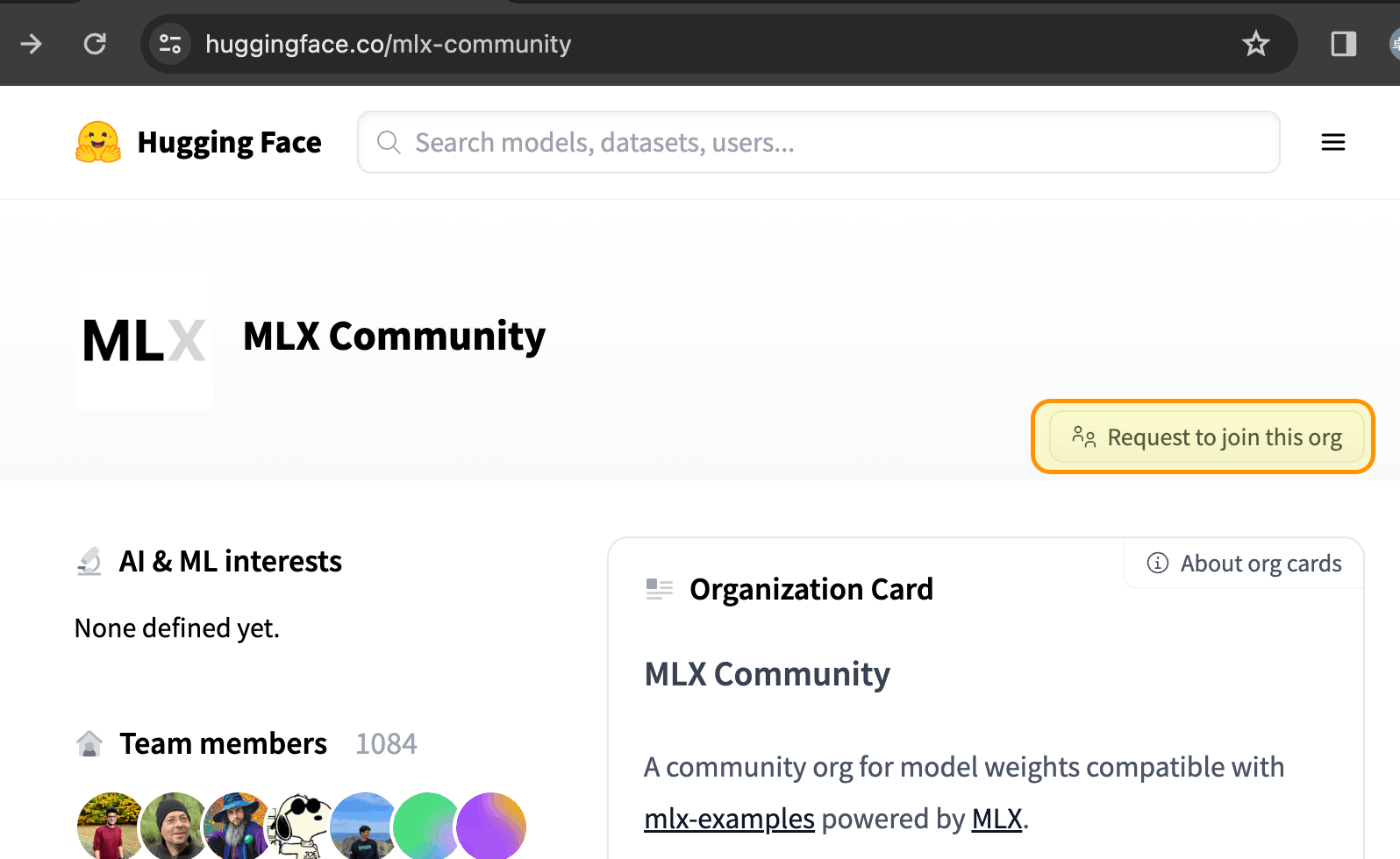Click the Organization Card heading
The height and width of the screenshot is (859, 1400).
(x=811, y=589)
